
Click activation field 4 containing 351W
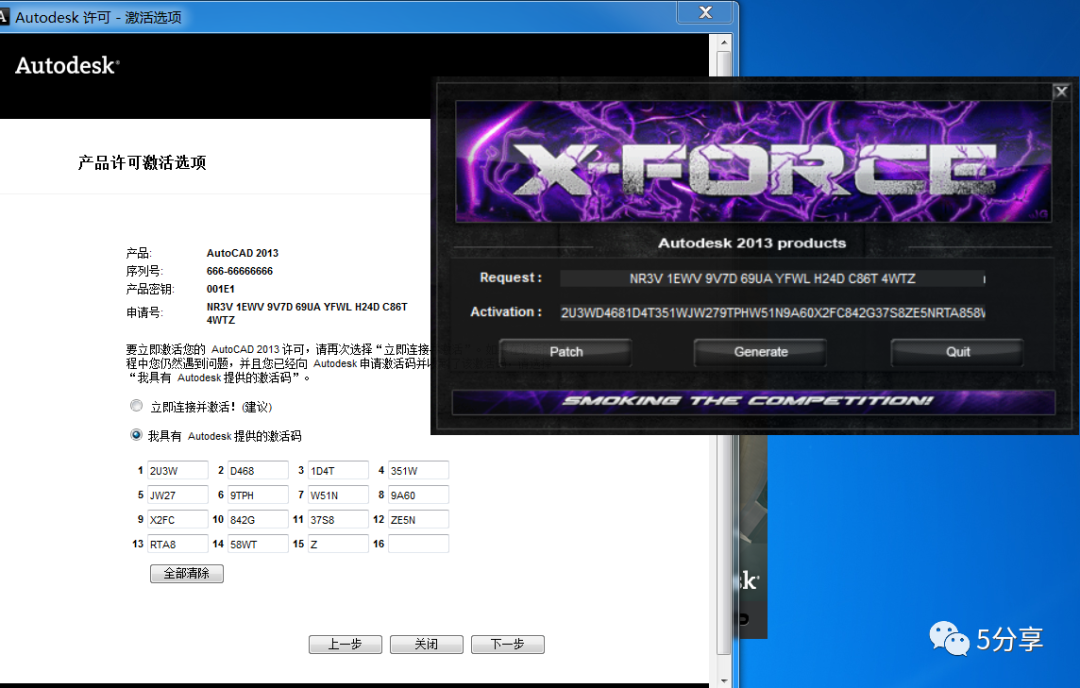418,470
